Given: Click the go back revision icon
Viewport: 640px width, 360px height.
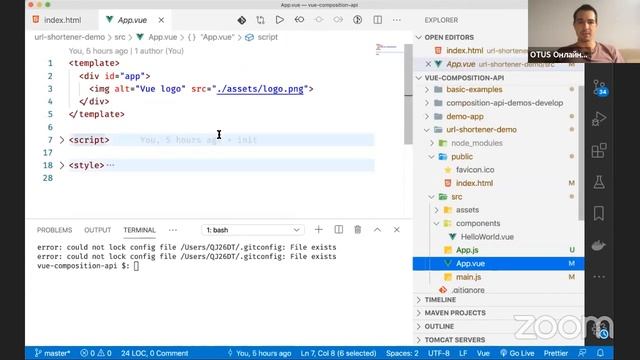Looking at the screenshot, I should [299, 20].
